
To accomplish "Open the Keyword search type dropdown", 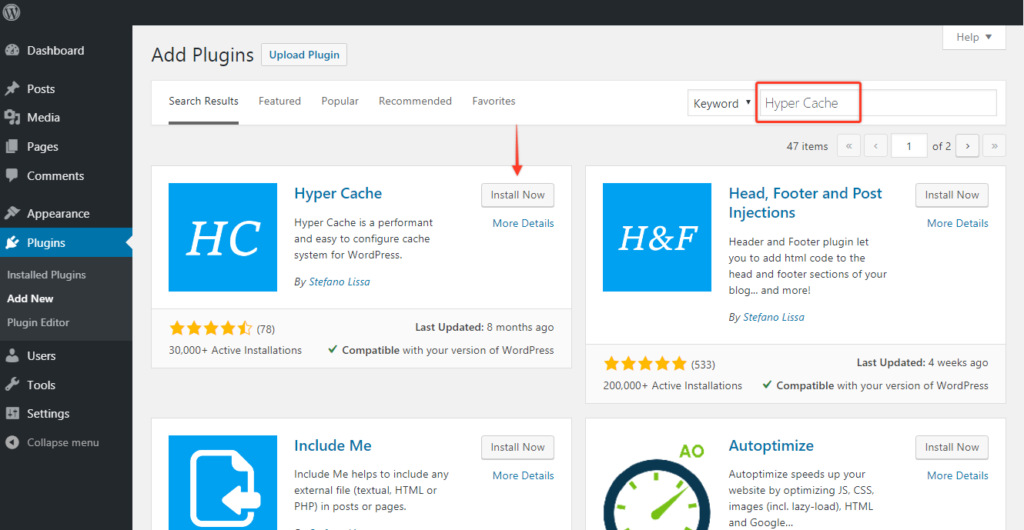I will tap(722, 103).
